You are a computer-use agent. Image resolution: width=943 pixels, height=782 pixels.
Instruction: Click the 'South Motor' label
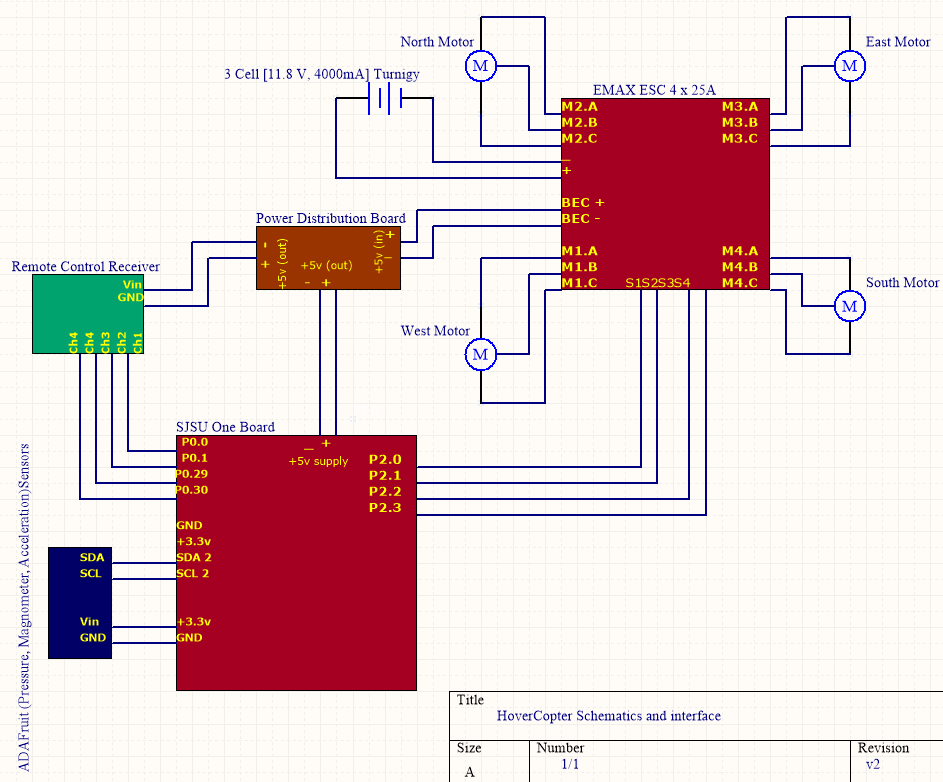902,282
